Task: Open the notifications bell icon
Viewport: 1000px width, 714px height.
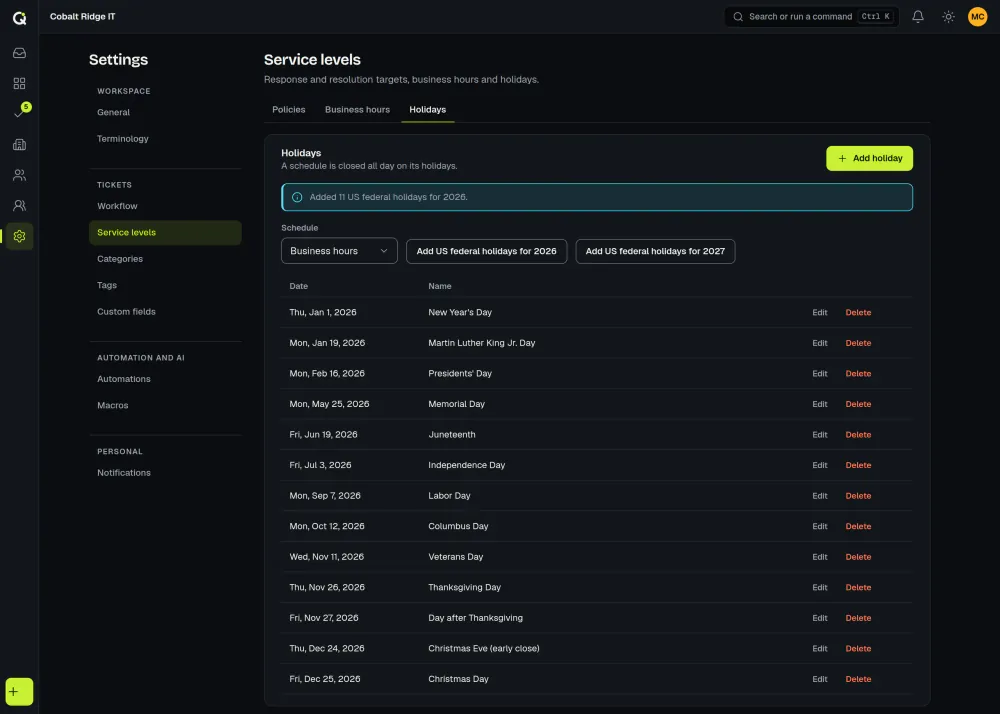Action: 918,17
